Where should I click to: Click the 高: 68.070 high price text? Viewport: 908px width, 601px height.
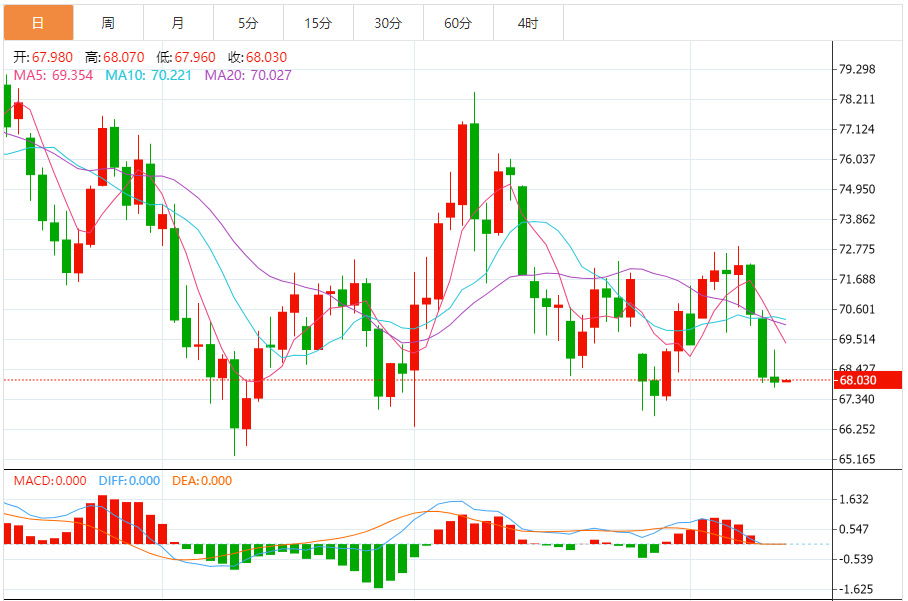click(114, 57)
